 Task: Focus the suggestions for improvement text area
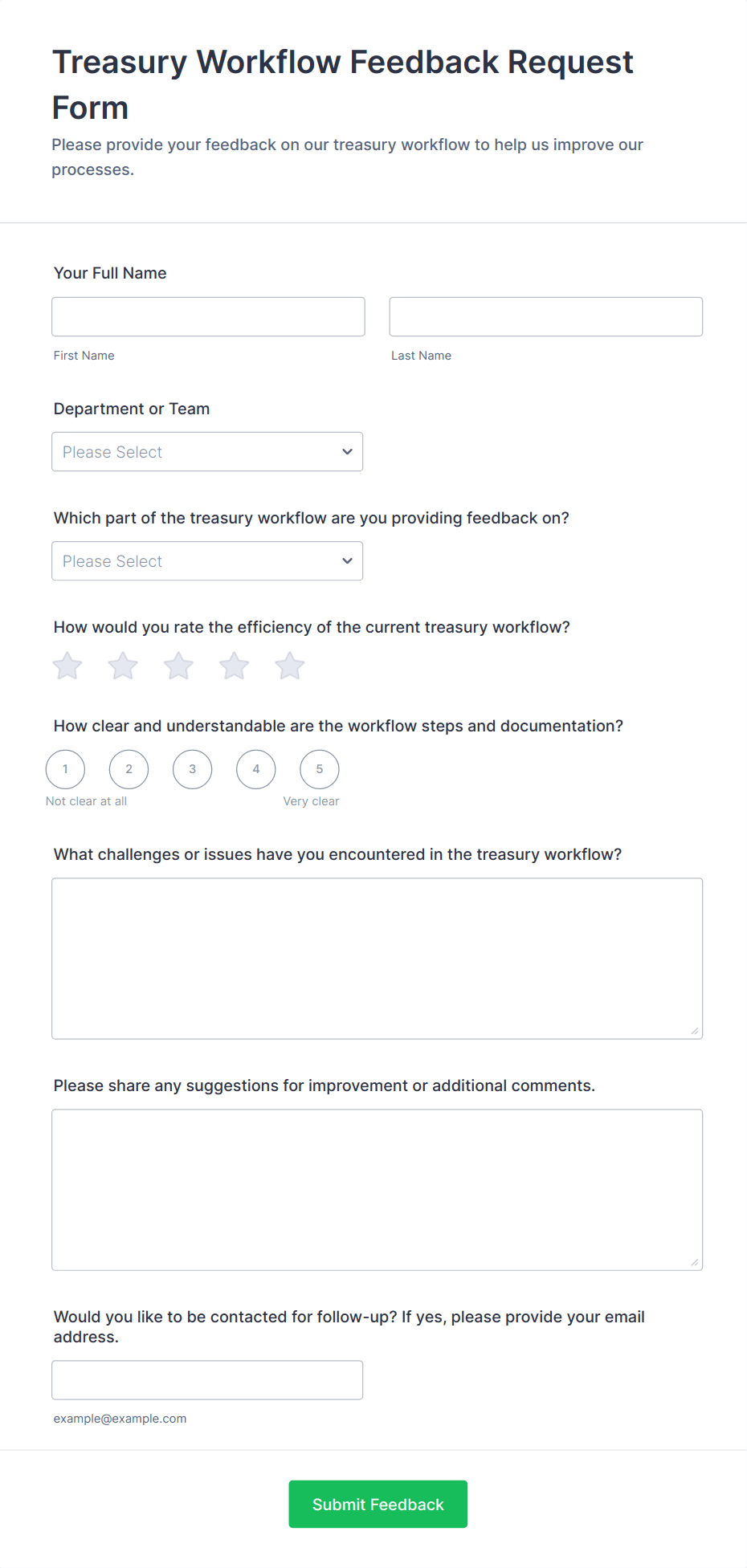[x=377, y=1189]
